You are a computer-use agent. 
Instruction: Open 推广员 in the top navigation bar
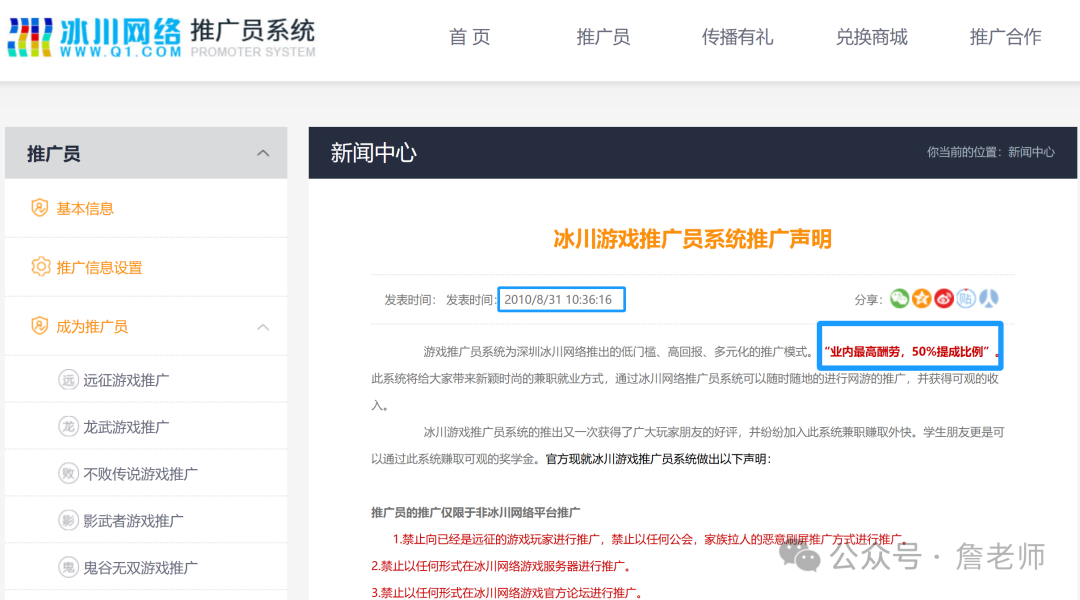click(603, 37)
